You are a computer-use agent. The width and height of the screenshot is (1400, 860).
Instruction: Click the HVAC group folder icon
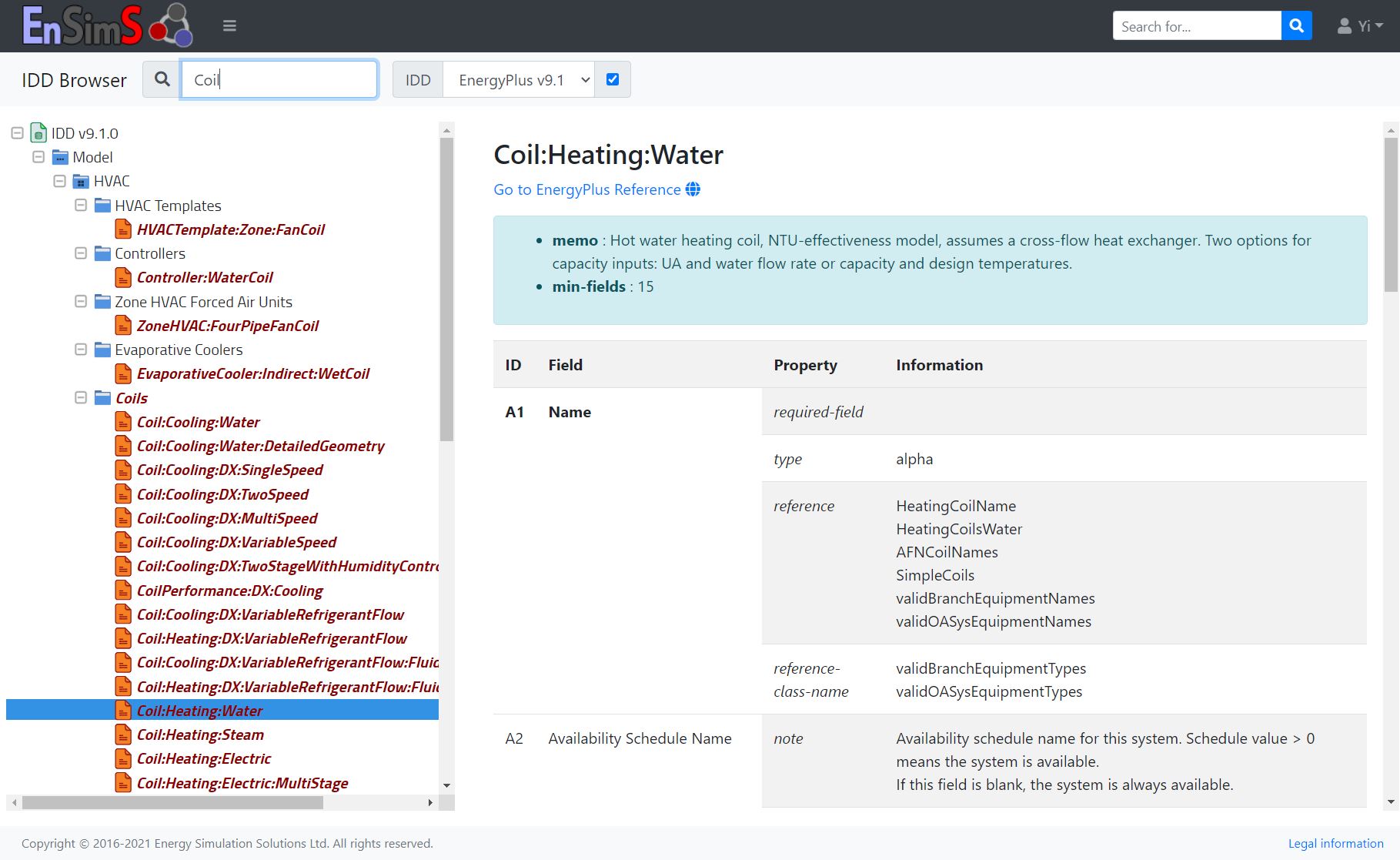point(81,182)
